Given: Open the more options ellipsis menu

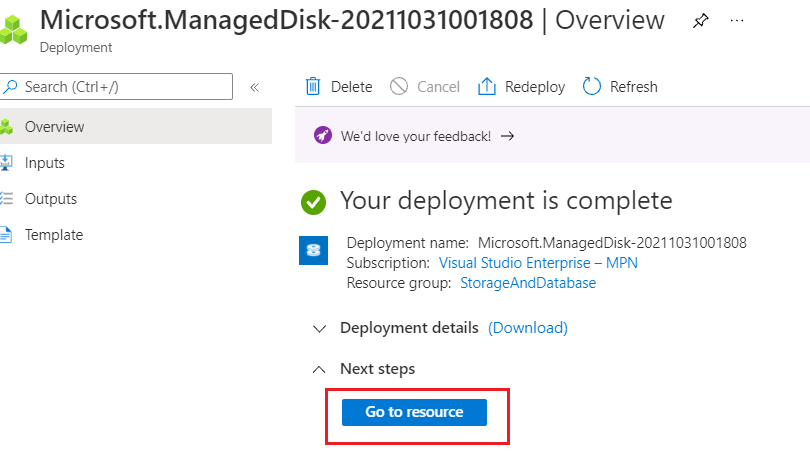Looking at the screenshot, I should [737, 21].
